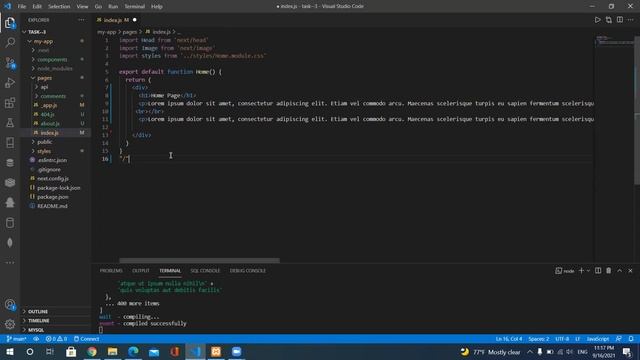640x360 pixels.
Task: Open the Testing flask view
Action: (10, 122)
